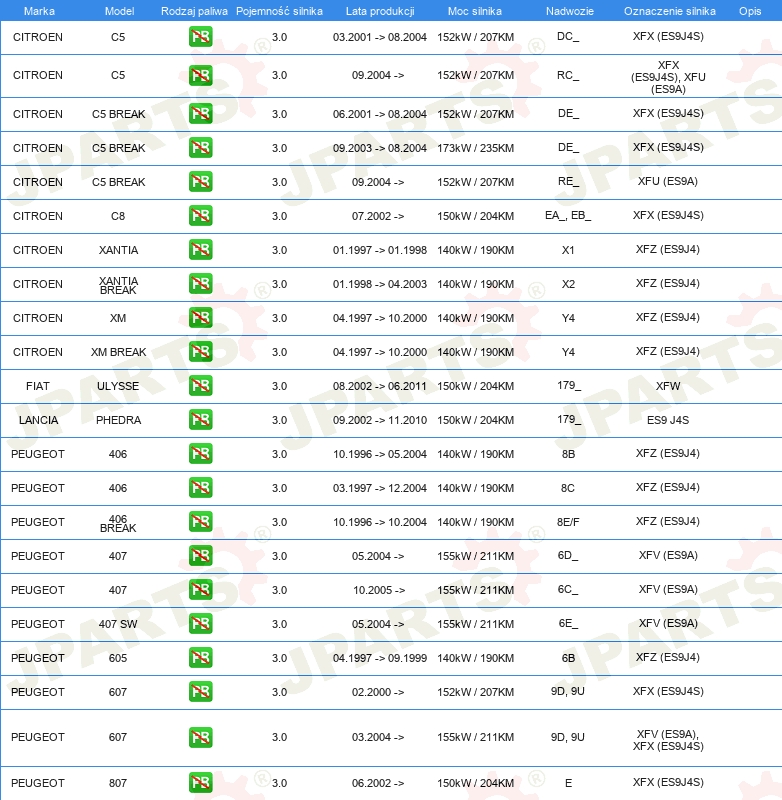This screenshot has height=800, width=782.
Task: Click the 'Nadwozie' column header
Action: (570, 11)
